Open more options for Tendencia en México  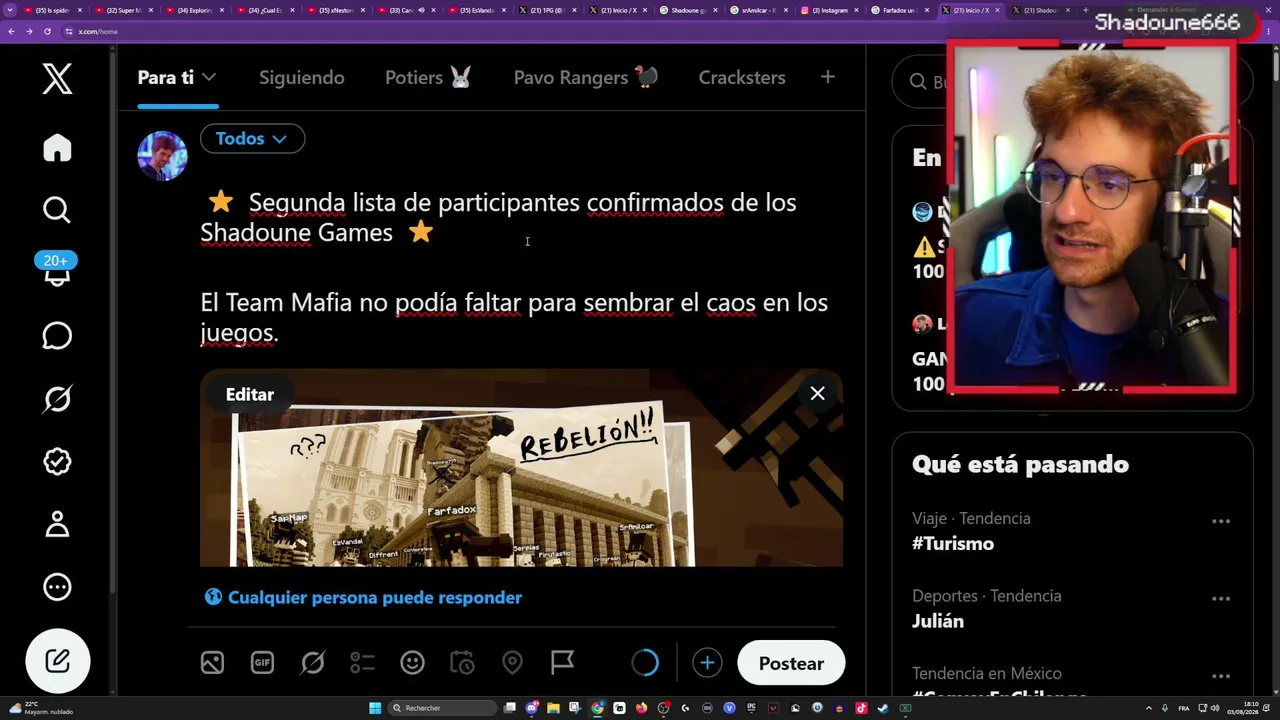pyautogui.click(x=1220, y=676)
